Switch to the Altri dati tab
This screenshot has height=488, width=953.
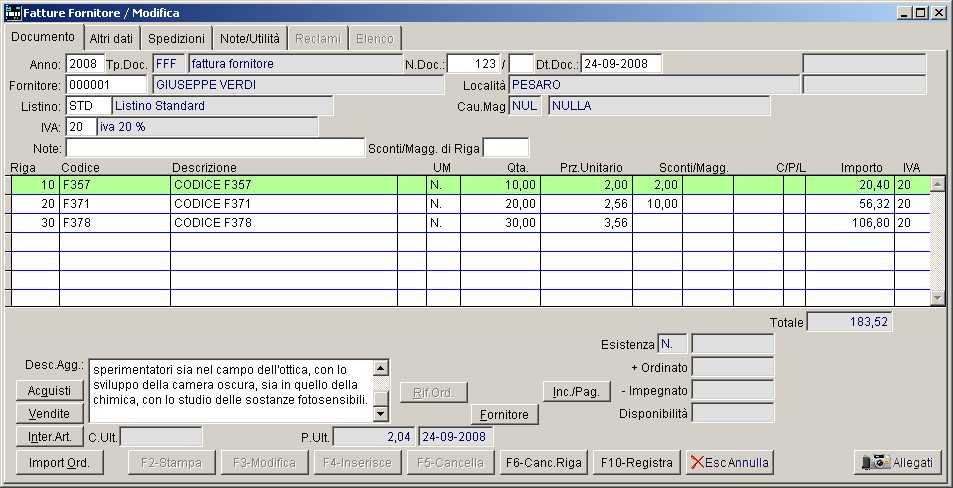click(x=112, y=38)
